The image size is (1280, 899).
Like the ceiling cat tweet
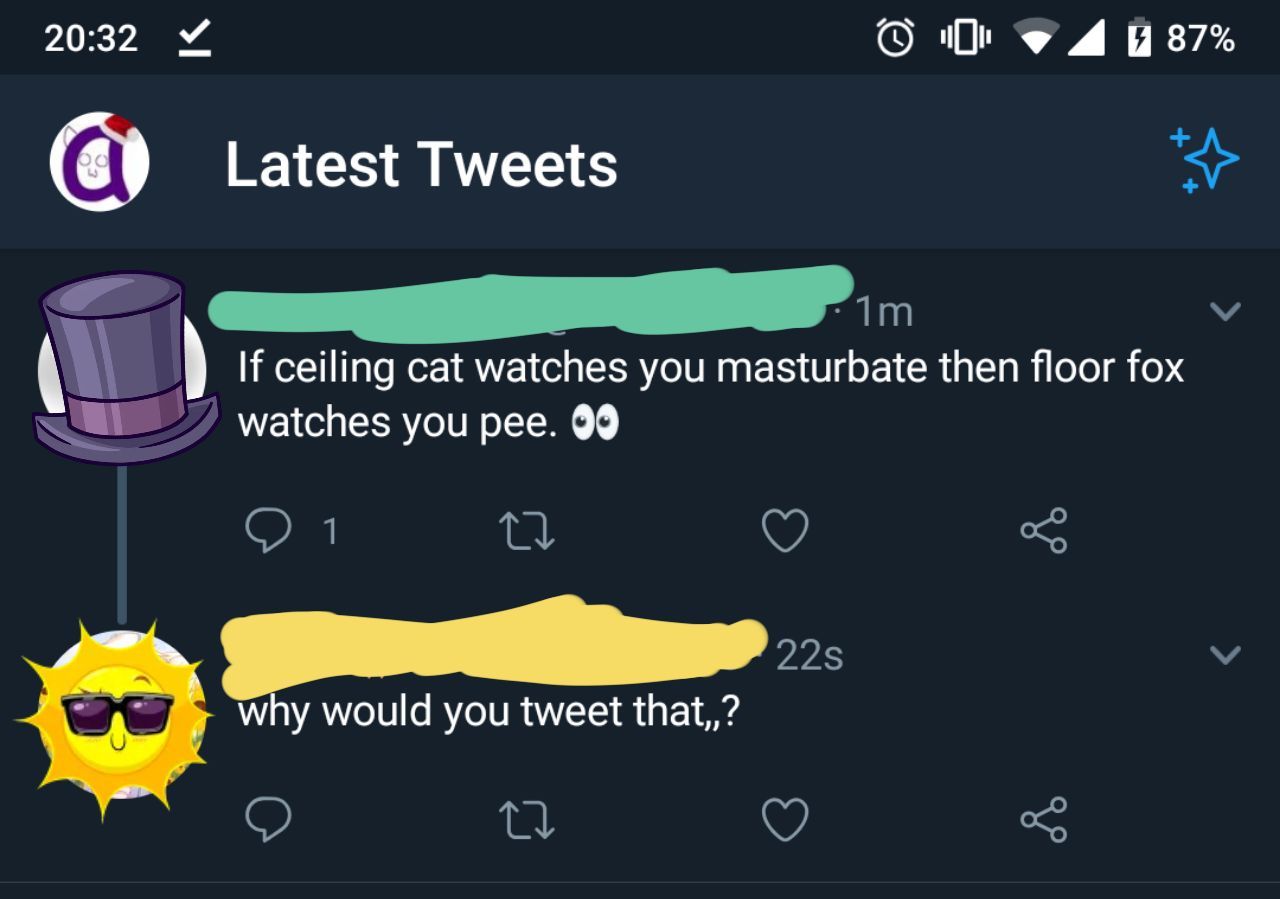pos(785,531)
